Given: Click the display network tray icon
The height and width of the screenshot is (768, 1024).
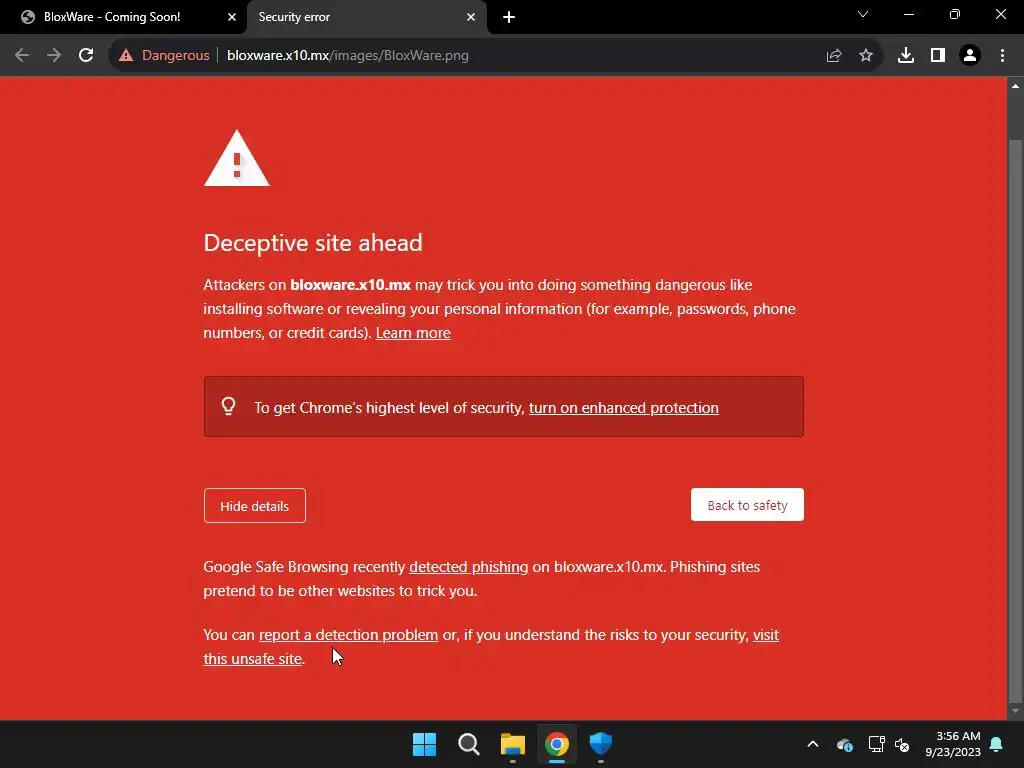Looking at the screenshot, I should [x=876, y=744].
